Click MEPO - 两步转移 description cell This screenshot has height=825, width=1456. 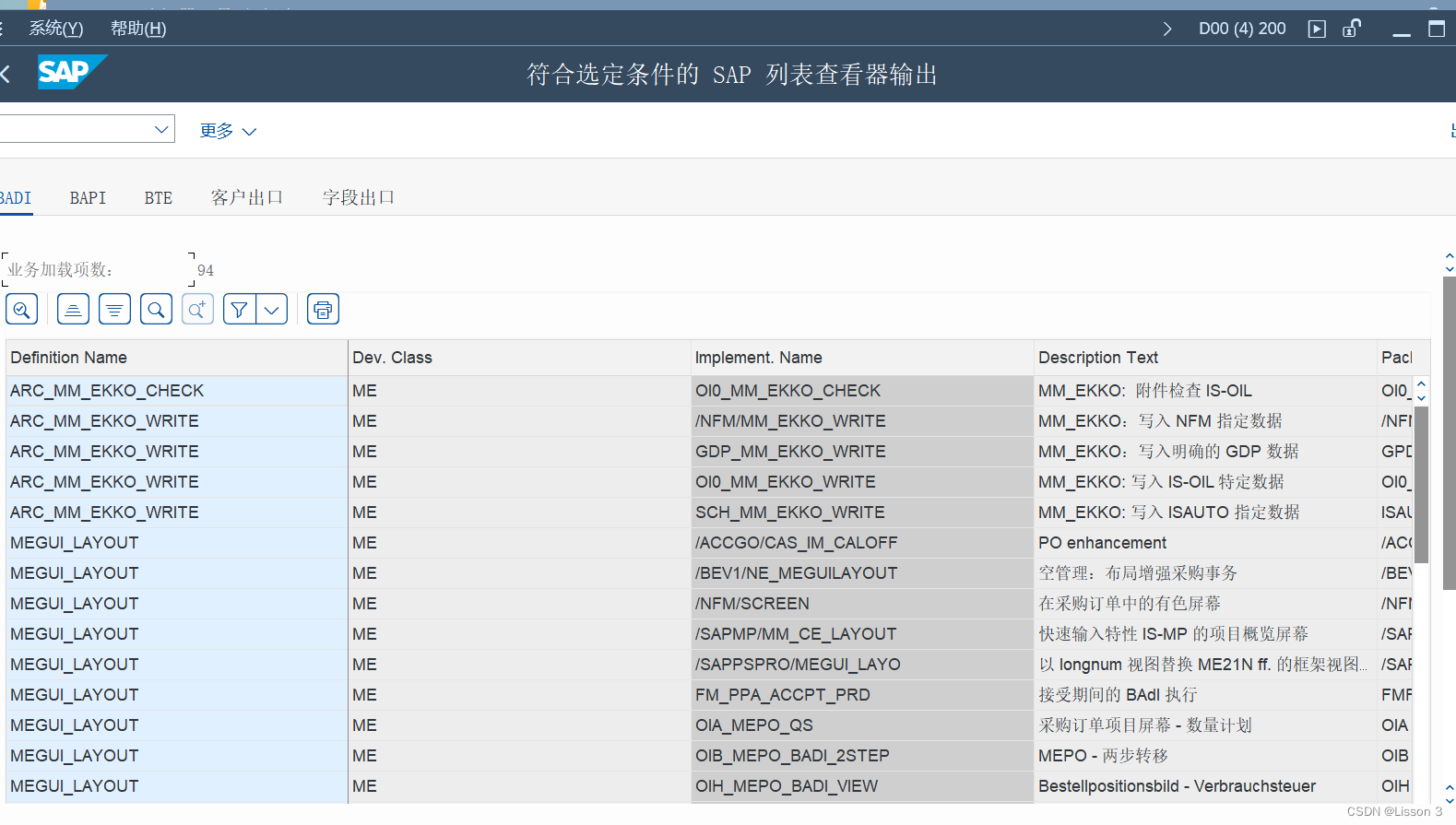coord(1205,756)
